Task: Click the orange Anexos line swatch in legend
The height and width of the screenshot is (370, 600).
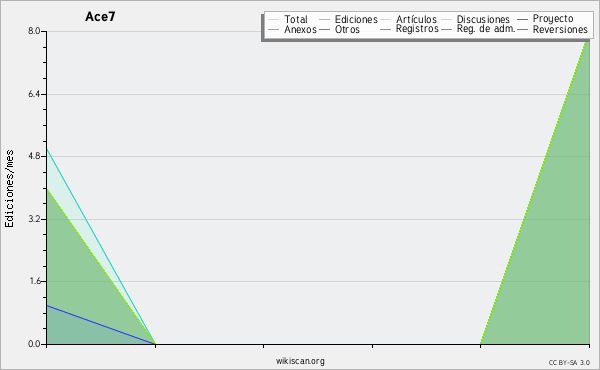Action: point(274,29)
